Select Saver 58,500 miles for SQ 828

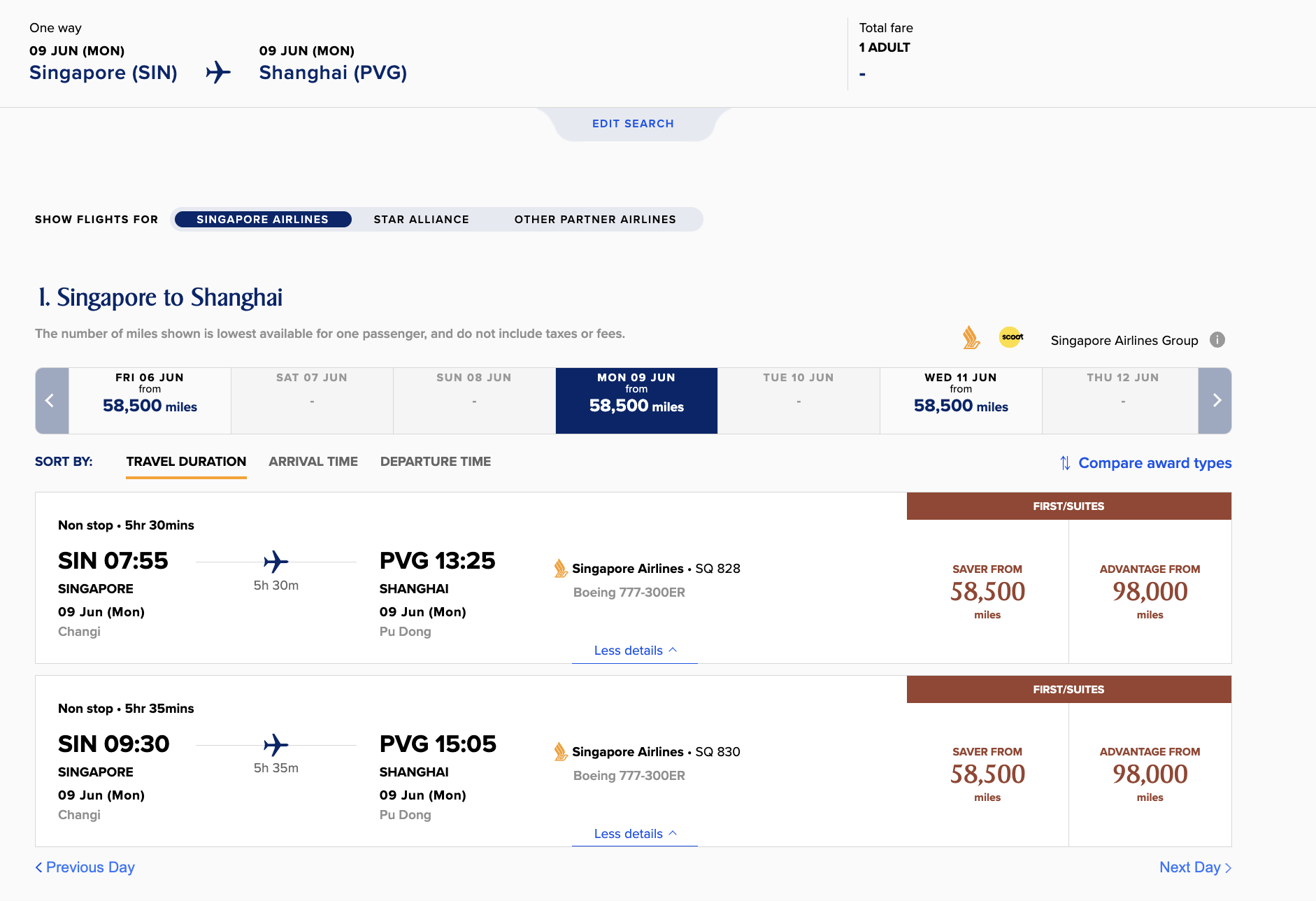[x=987, y=592]
